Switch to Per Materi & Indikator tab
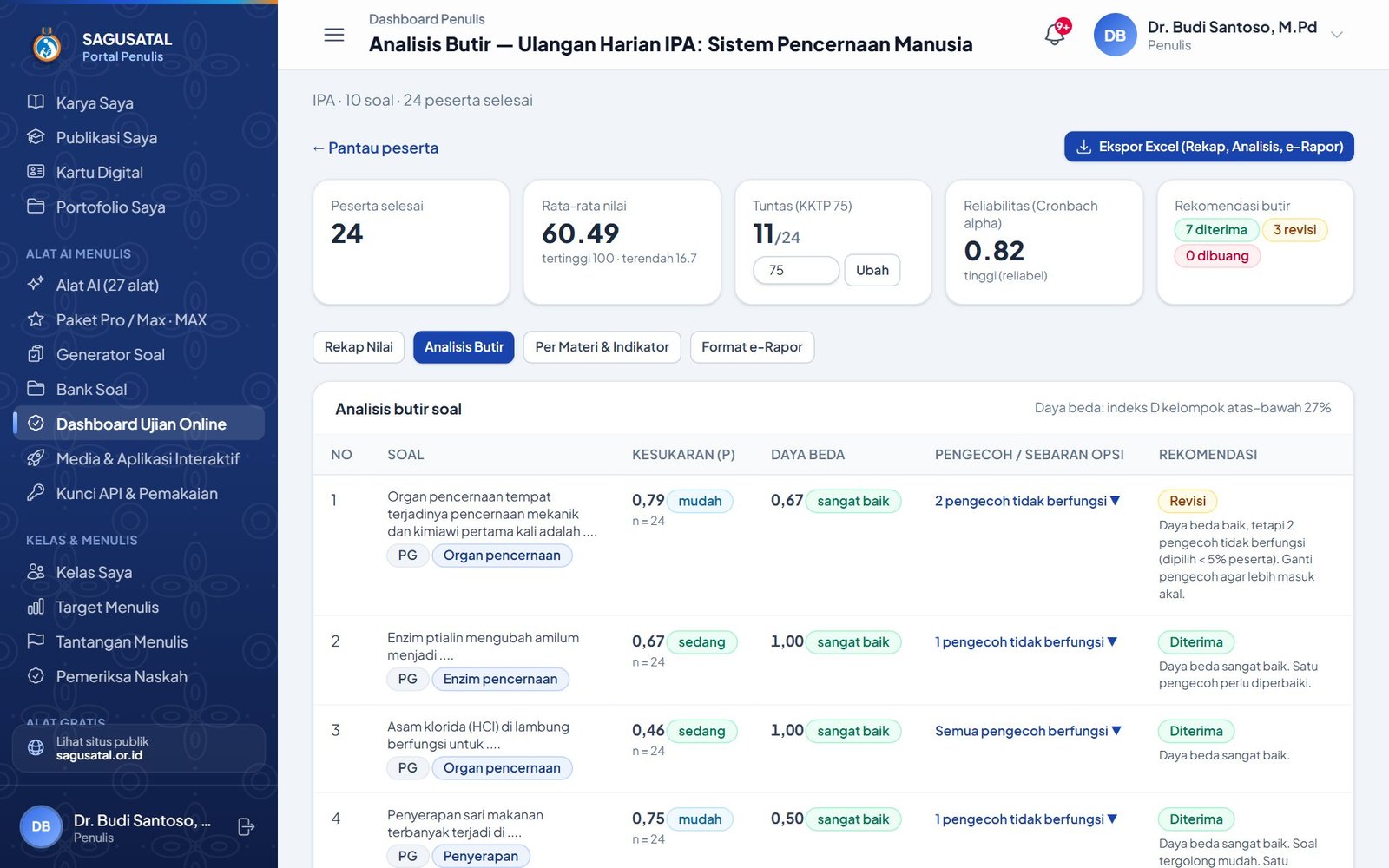Viewport: 1389px width, 868px height. point(602,347)
